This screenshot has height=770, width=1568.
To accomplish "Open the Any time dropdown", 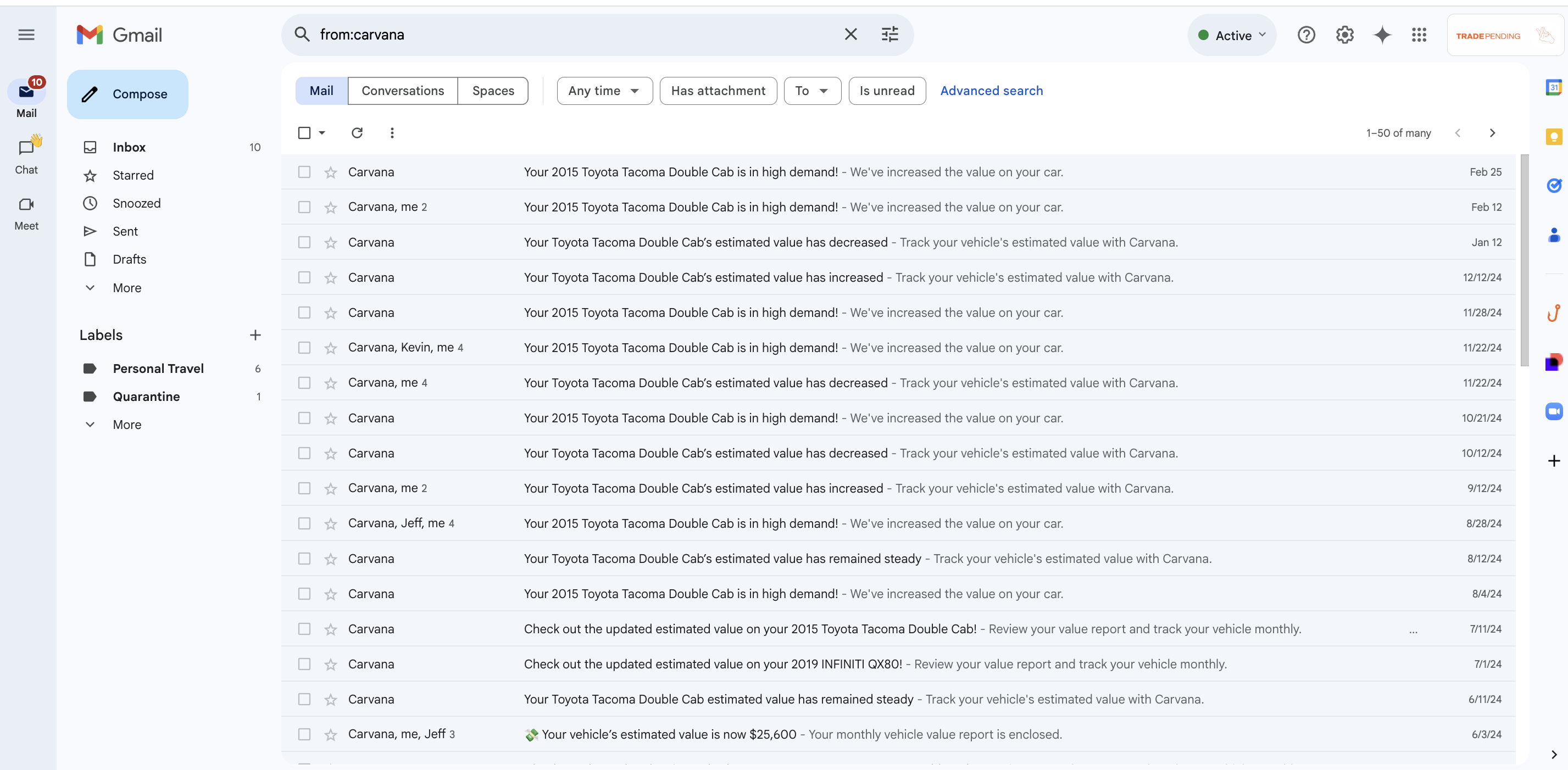I will click(x=604, y=91).
